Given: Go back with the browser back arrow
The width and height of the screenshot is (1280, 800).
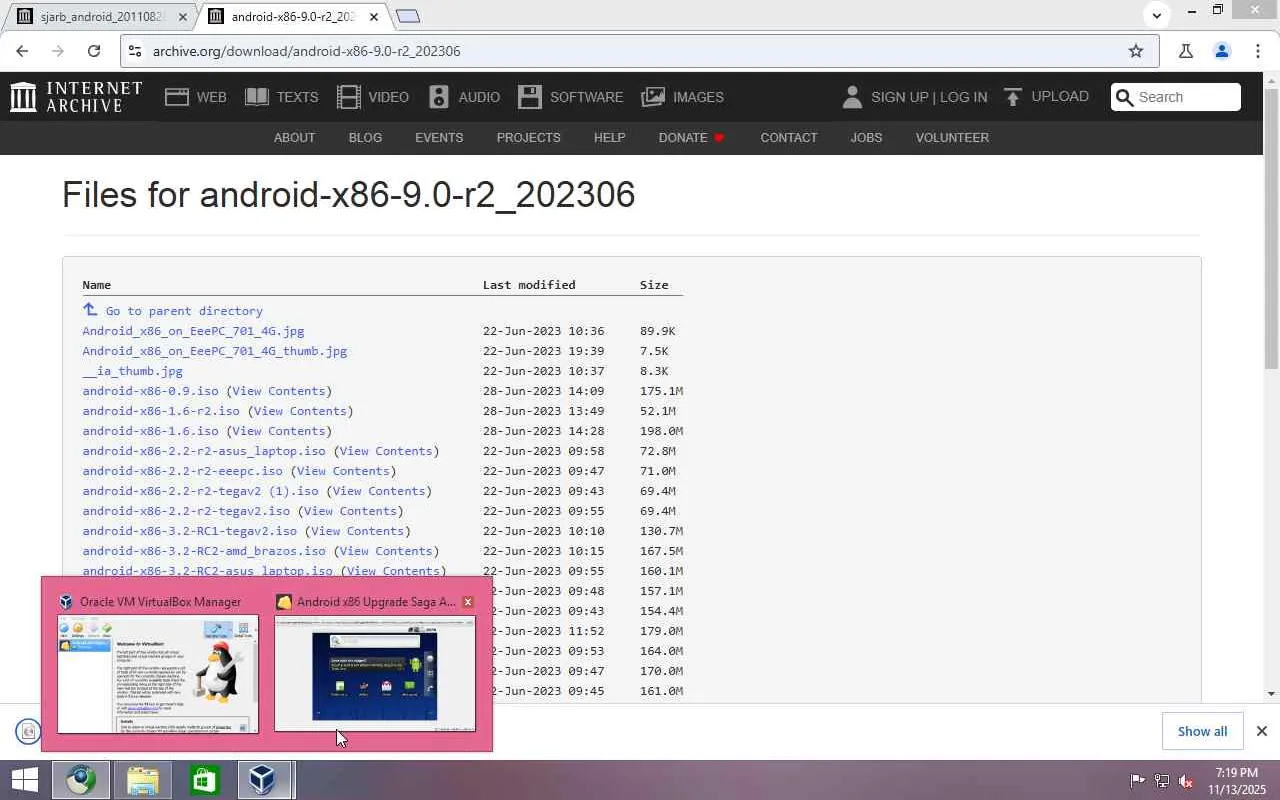Looking at the screenshot, I should point(23,51).
